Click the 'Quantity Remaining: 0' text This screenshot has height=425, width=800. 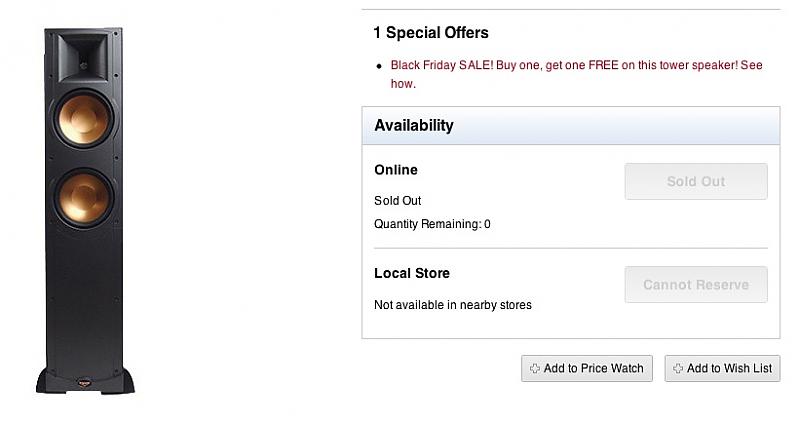(432, 224)
